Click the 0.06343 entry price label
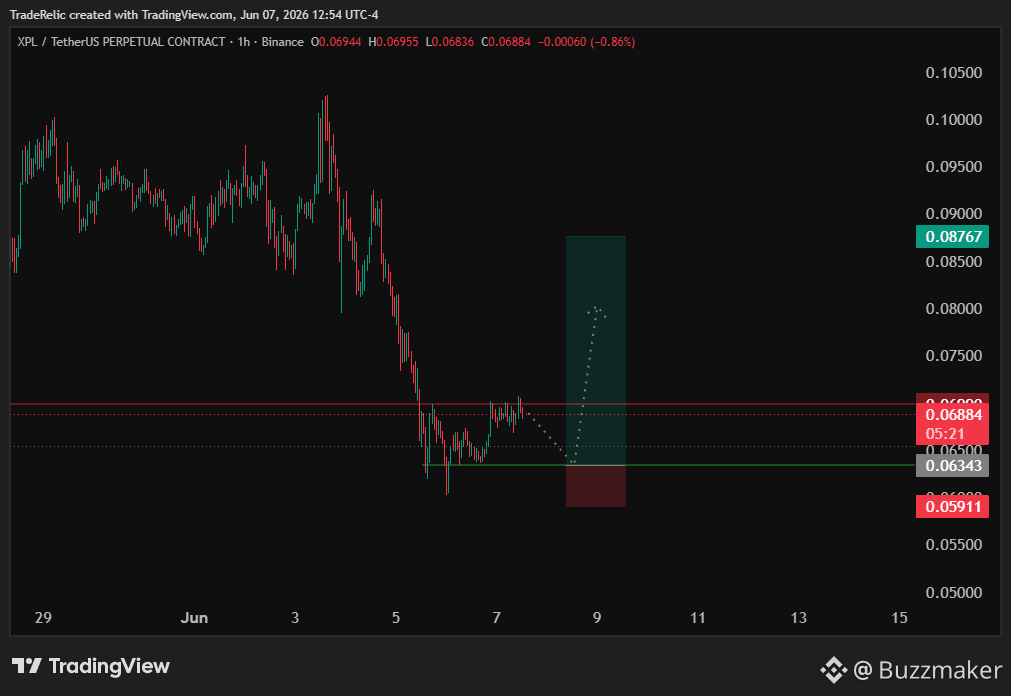Screen dimensions: 1011x696 952,466
